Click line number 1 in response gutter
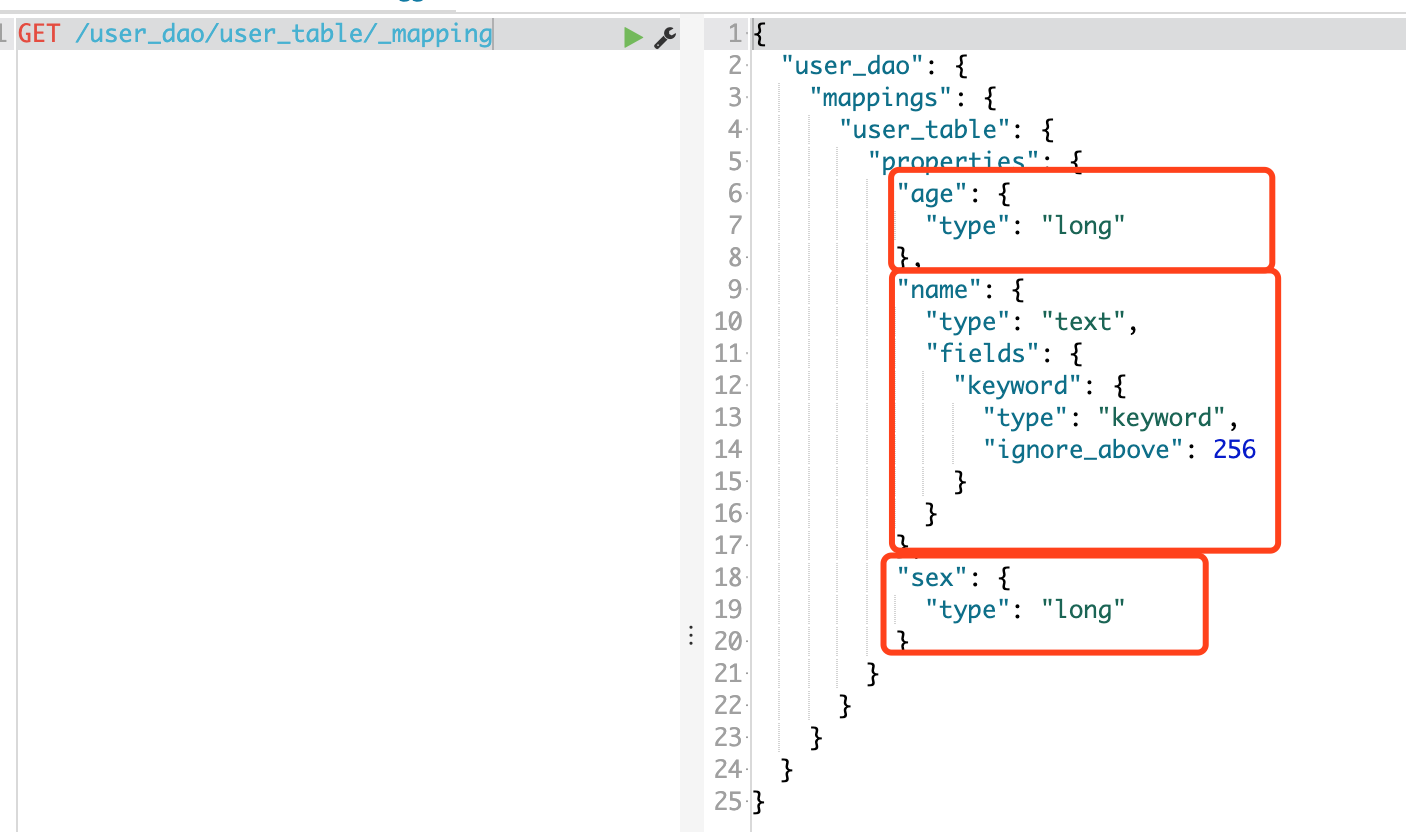Viewport: 1406px width, 832px height. [736, 34]
